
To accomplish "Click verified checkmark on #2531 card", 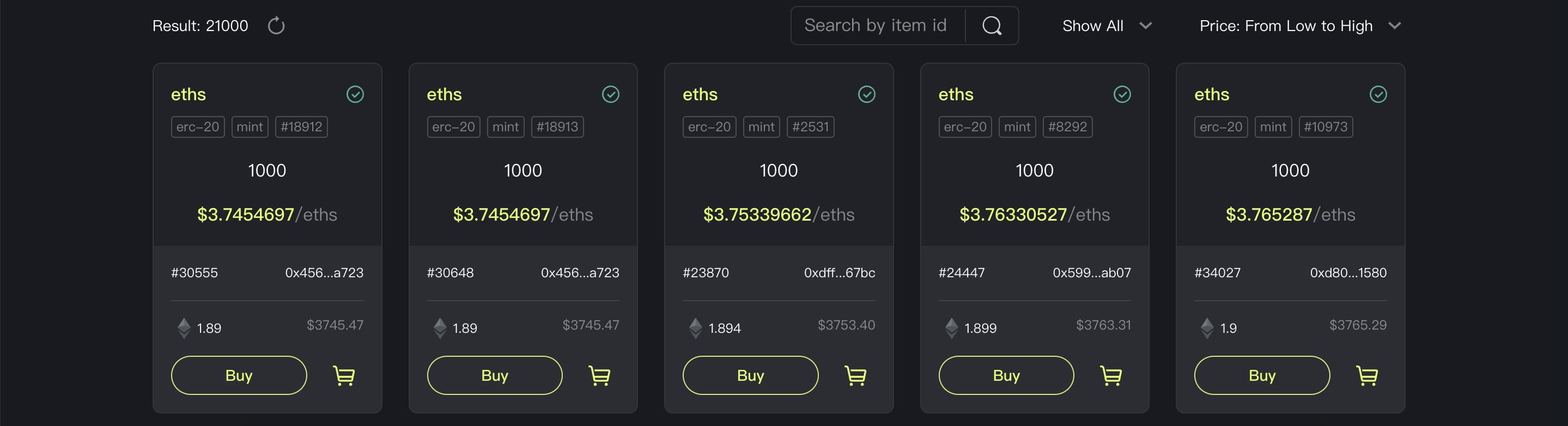I will click(867, 94).
